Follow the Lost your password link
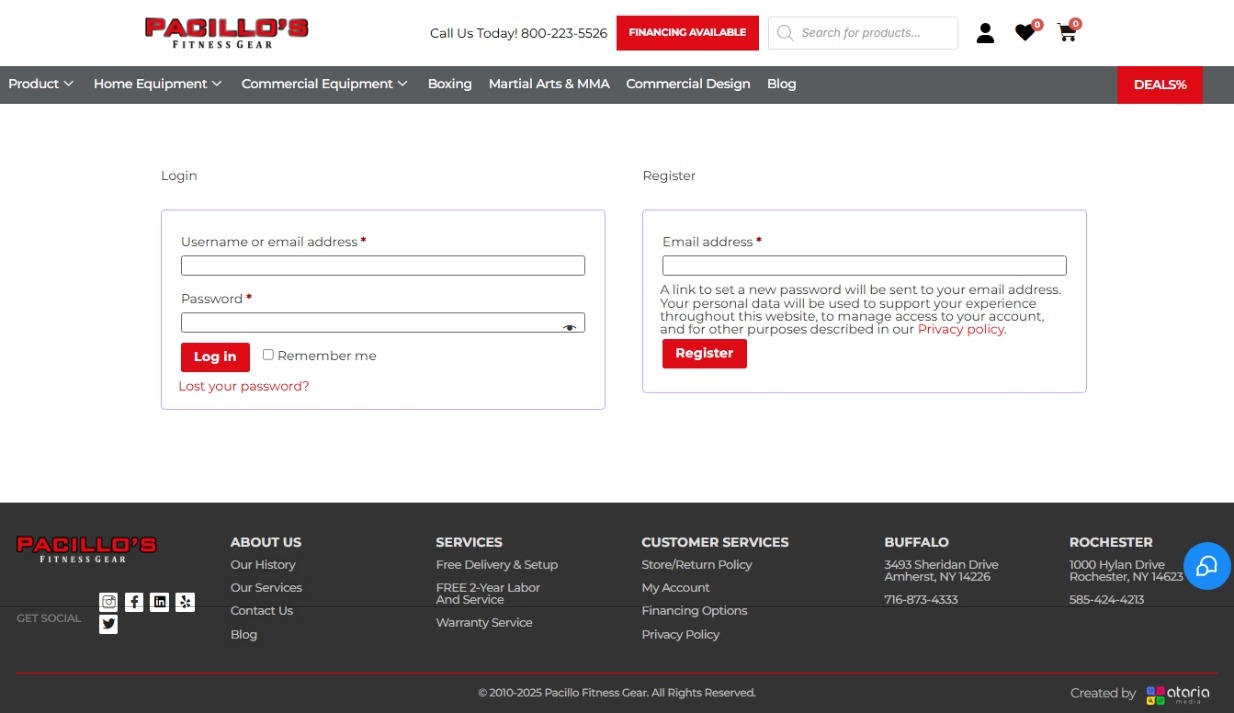The image size is (1234, 713). coord(244,386)
